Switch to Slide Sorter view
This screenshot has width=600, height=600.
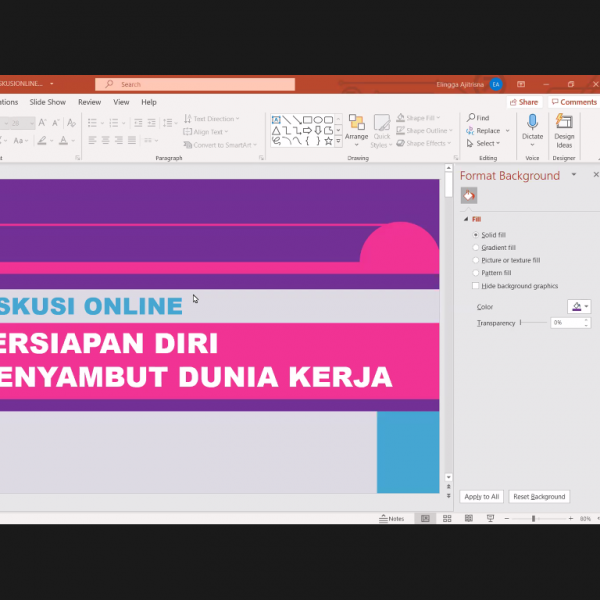(x=447, y=518)
